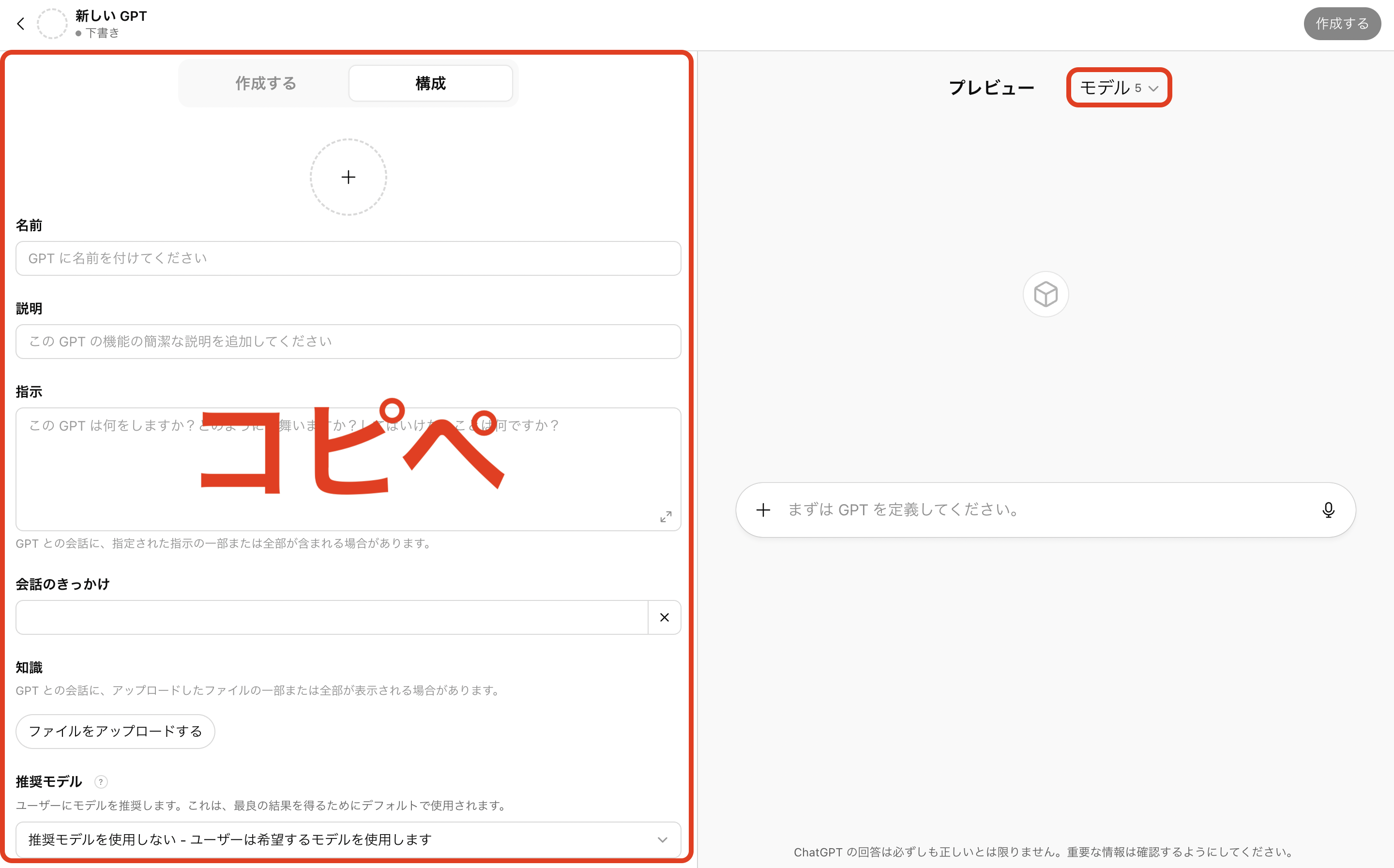Start voice input with microphone icon

pos(1328,510)
